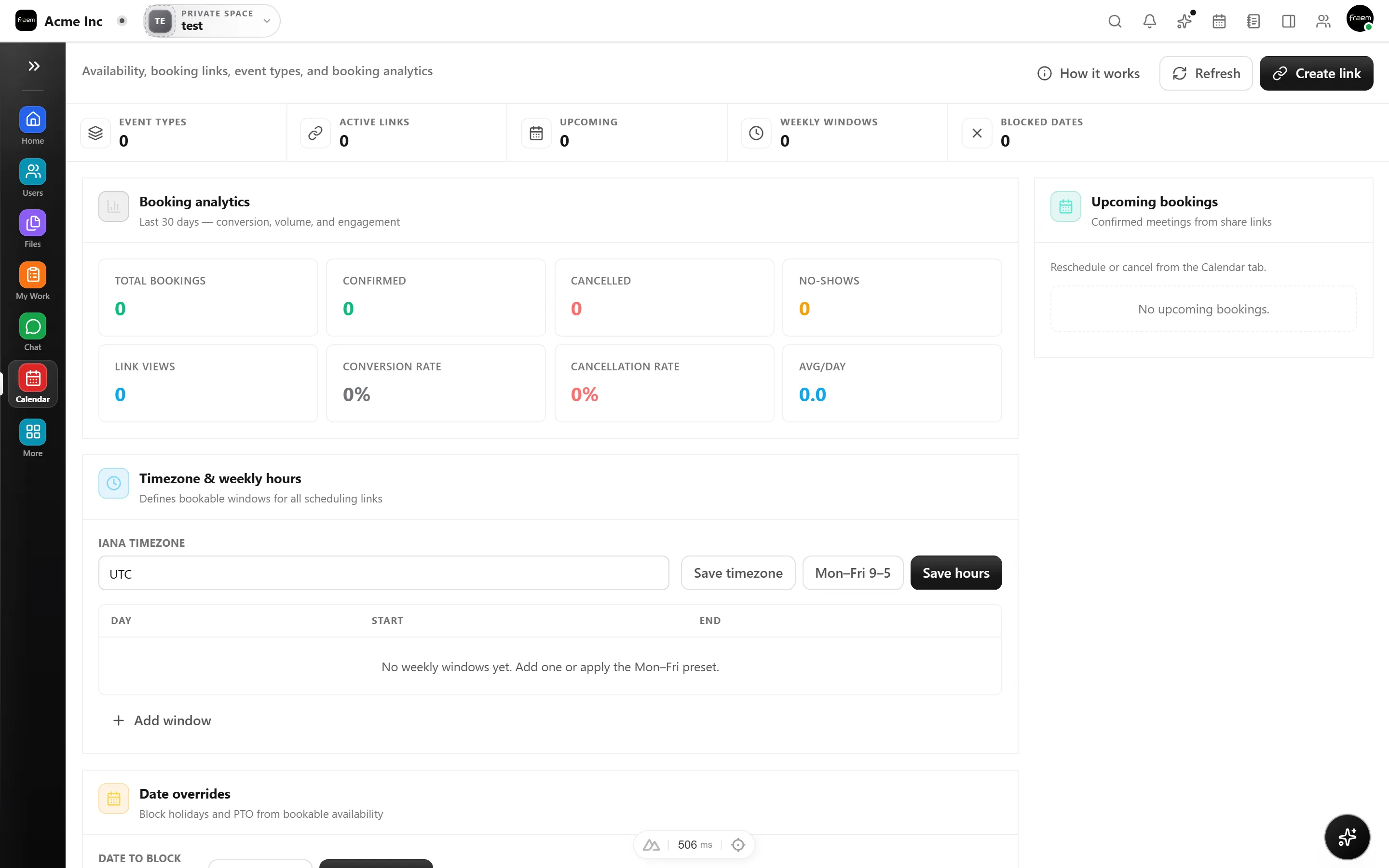This screenshot has height=868, width=1389.
Task: Click Save hours
Action: (x=955, y=573)
